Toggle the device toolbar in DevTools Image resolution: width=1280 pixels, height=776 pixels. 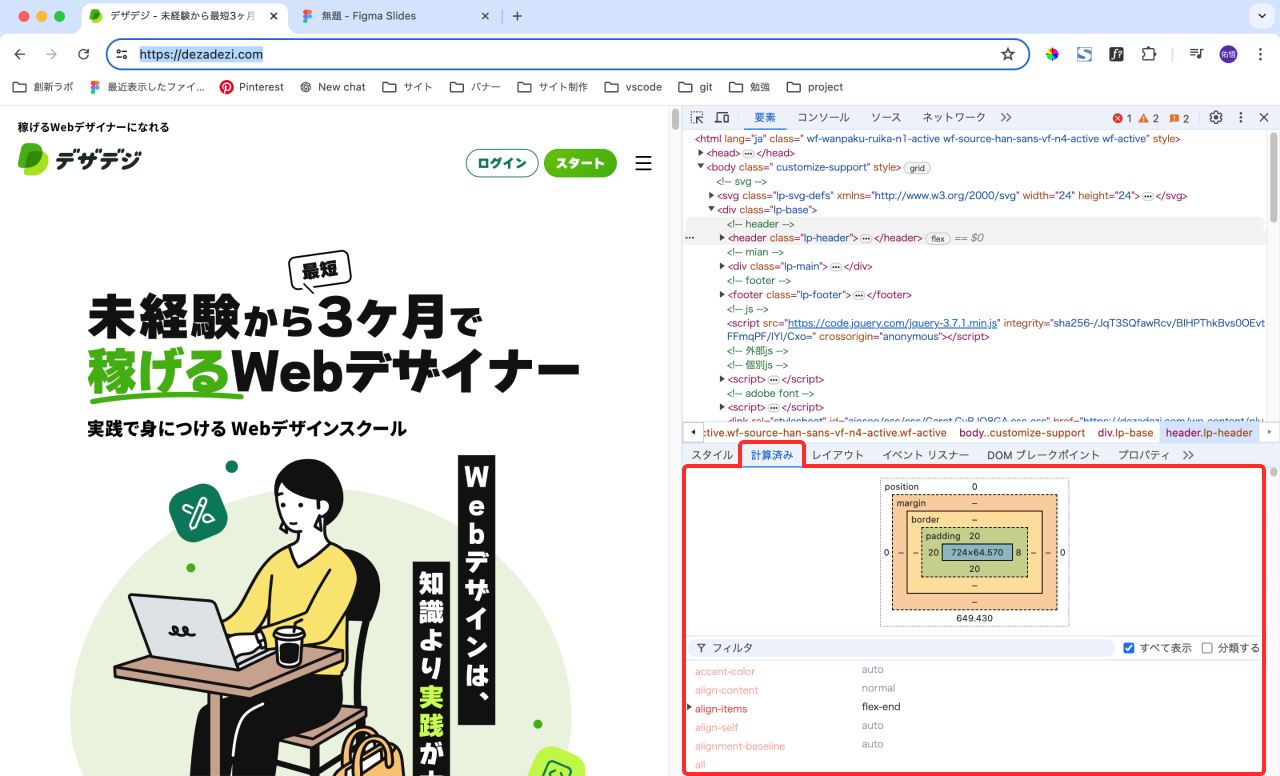click(x=722, y=117)
